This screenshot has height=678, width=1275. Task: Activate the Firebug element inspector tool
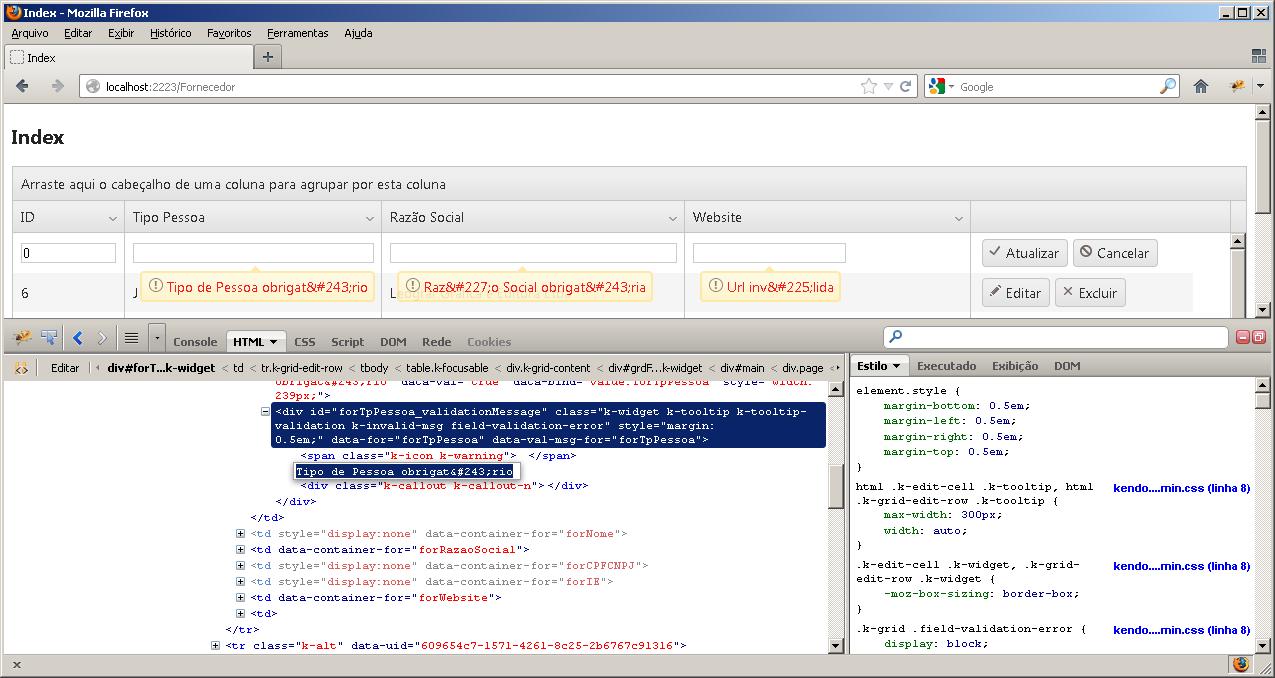[x=48, y=338]
